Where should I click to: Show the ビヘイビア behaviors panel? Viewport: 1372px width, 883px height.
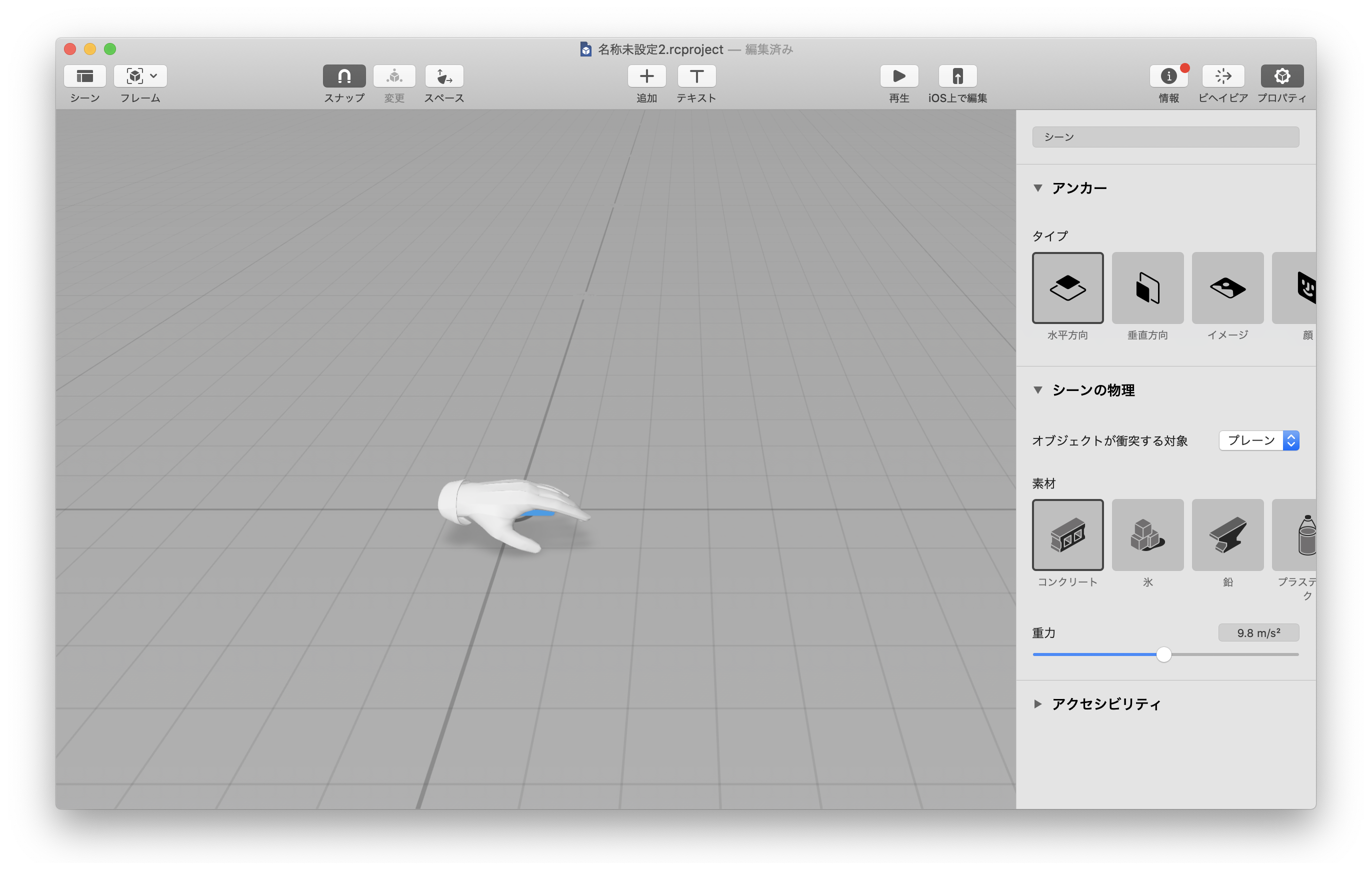pos(1222,76)
